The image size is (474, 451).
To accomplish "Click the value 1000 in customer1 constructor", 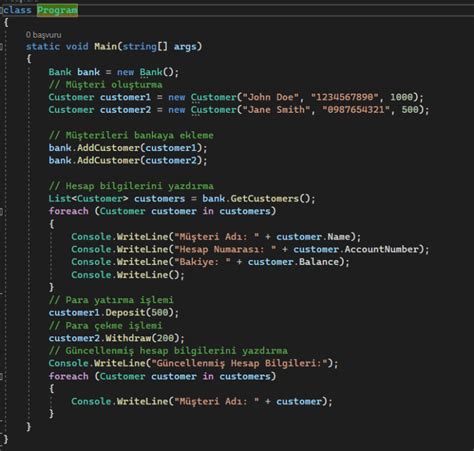I will click(x=401, y=97).
